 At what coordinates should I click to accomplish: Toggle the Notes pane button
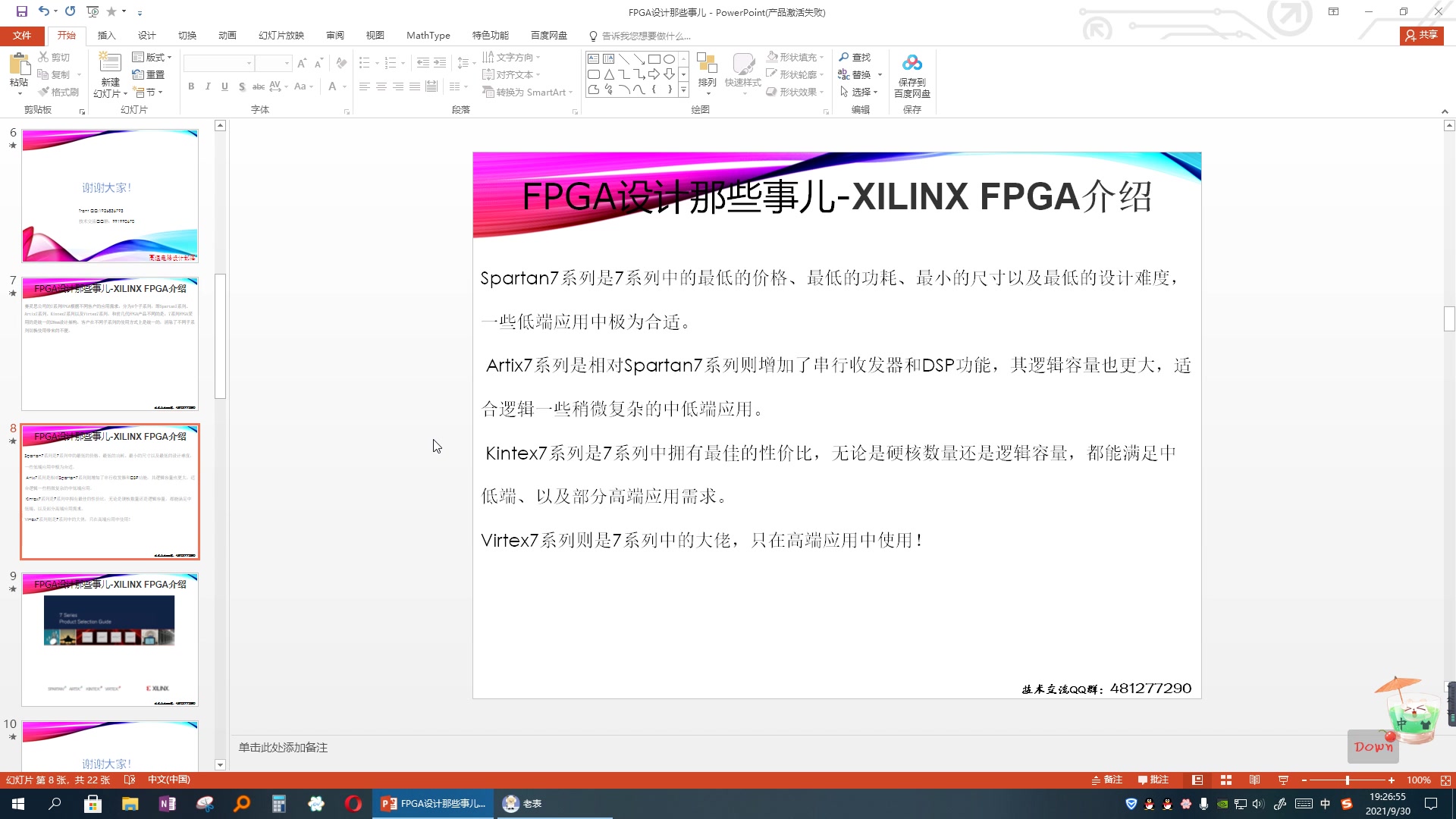1106,780
